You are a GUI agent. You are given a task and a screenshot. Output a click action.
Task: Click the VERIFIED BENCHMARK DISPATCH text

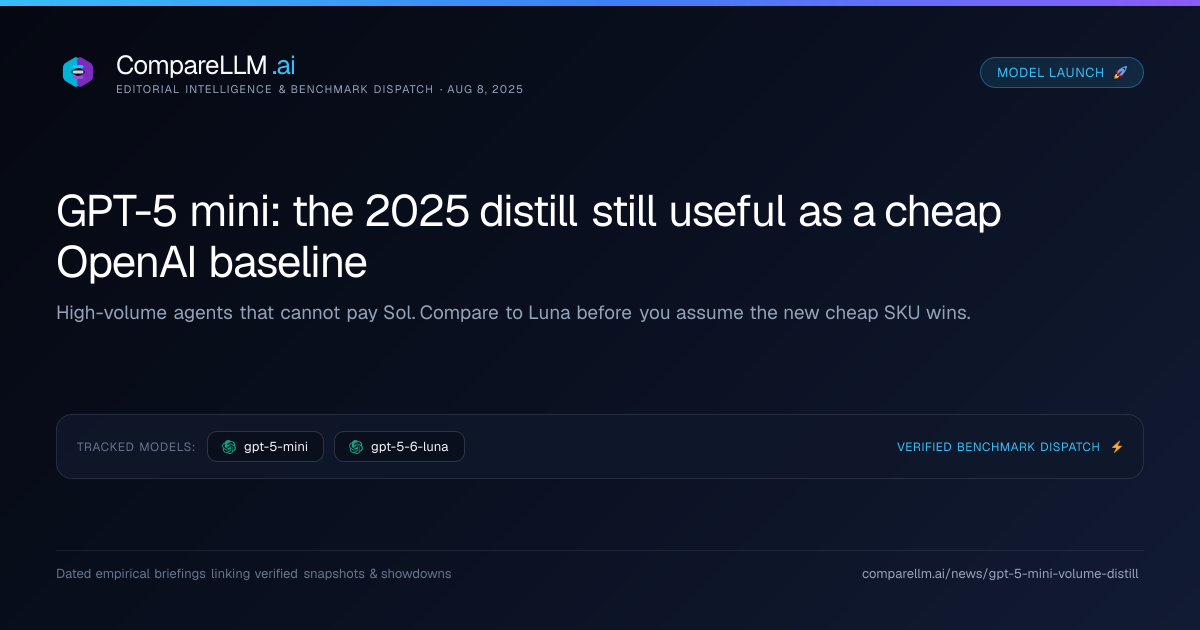click(x=998, y=447)
